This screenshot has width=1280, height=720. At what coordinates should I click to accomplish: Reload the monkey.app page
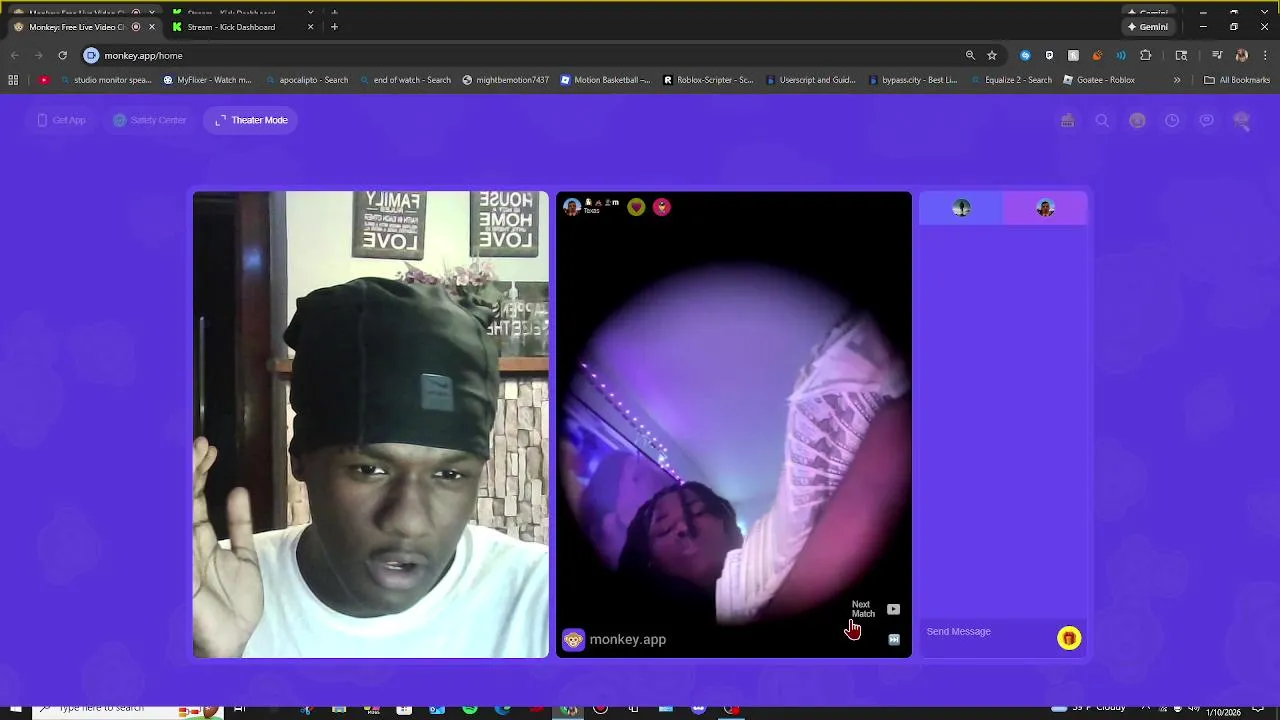pyautogui.click(x=62, y=56)
